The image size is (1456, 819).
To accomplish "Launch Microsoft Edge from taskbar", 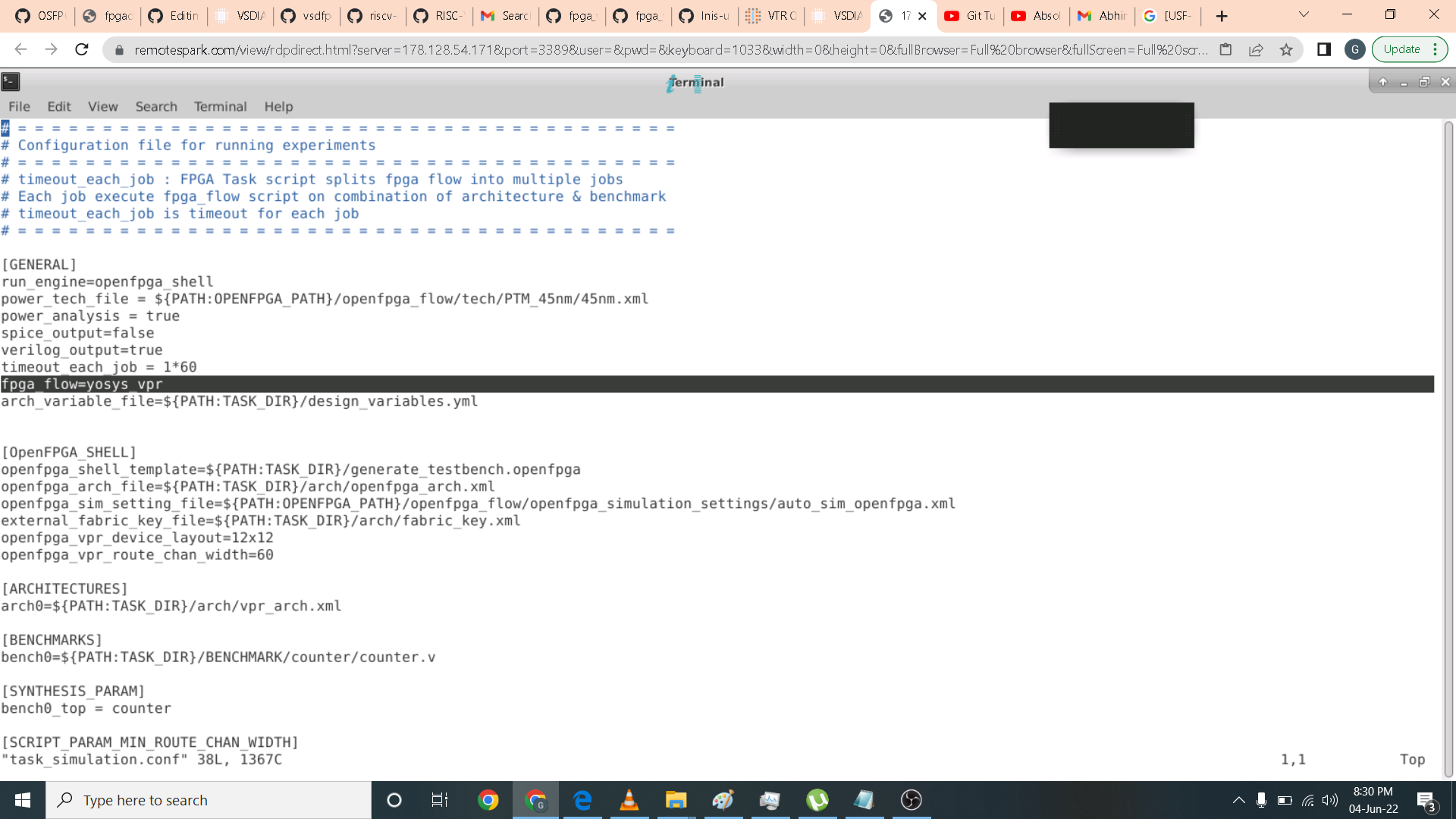I will [x=582, y=800].
